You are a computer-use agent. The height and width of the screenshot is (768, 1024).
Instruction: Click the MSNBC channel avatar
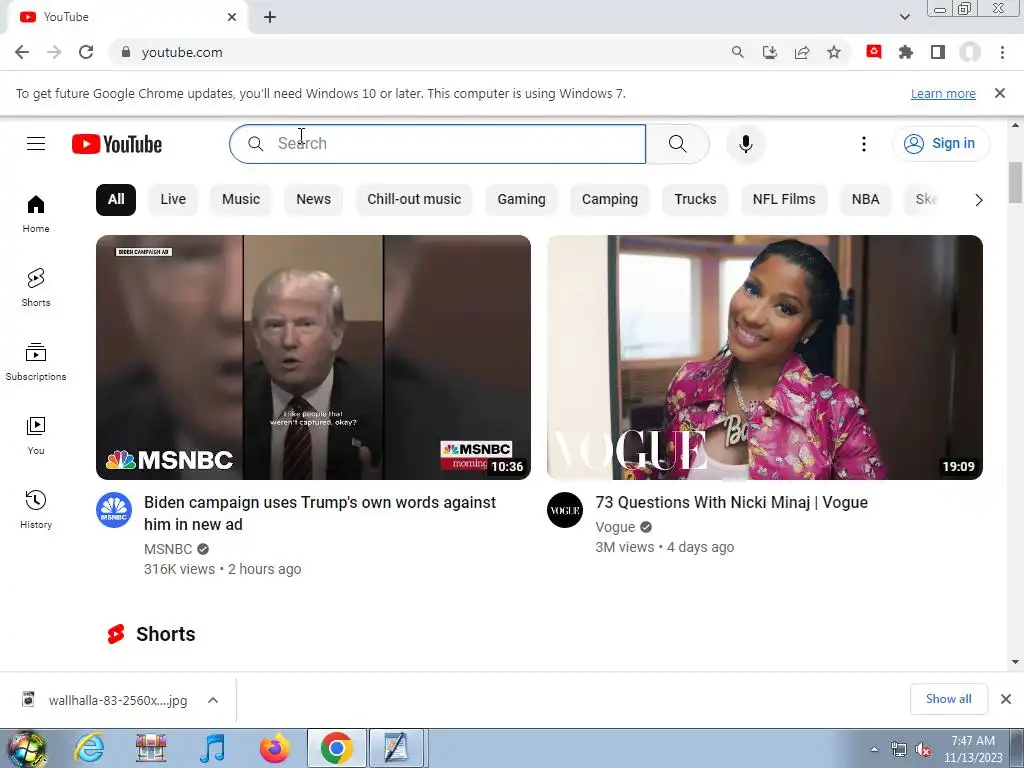point(114,510)
